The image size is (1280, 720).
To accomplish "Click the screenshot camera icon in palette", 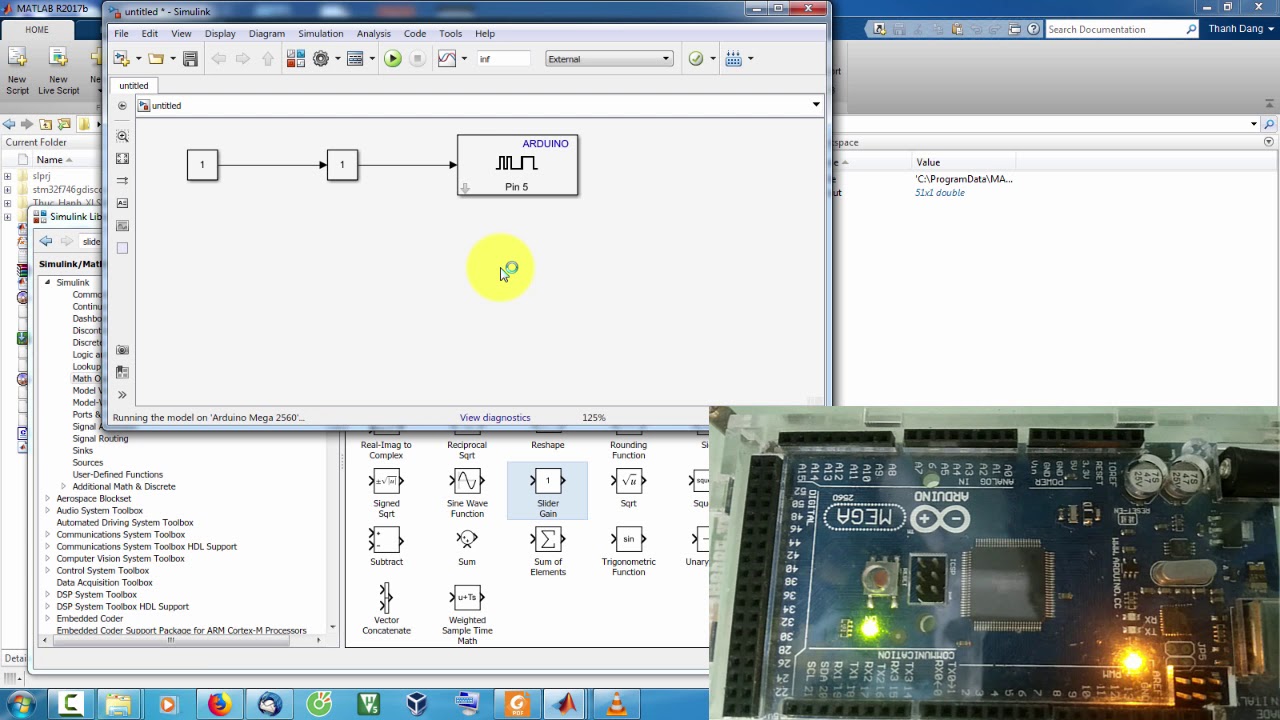I will 123,350.
